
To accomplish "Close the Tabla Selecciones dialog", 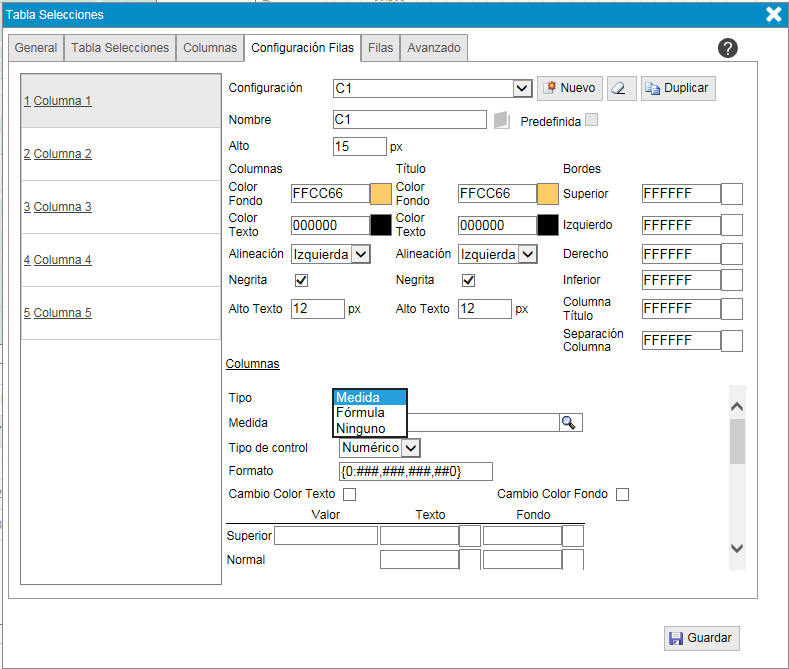I will click(773, 14).
